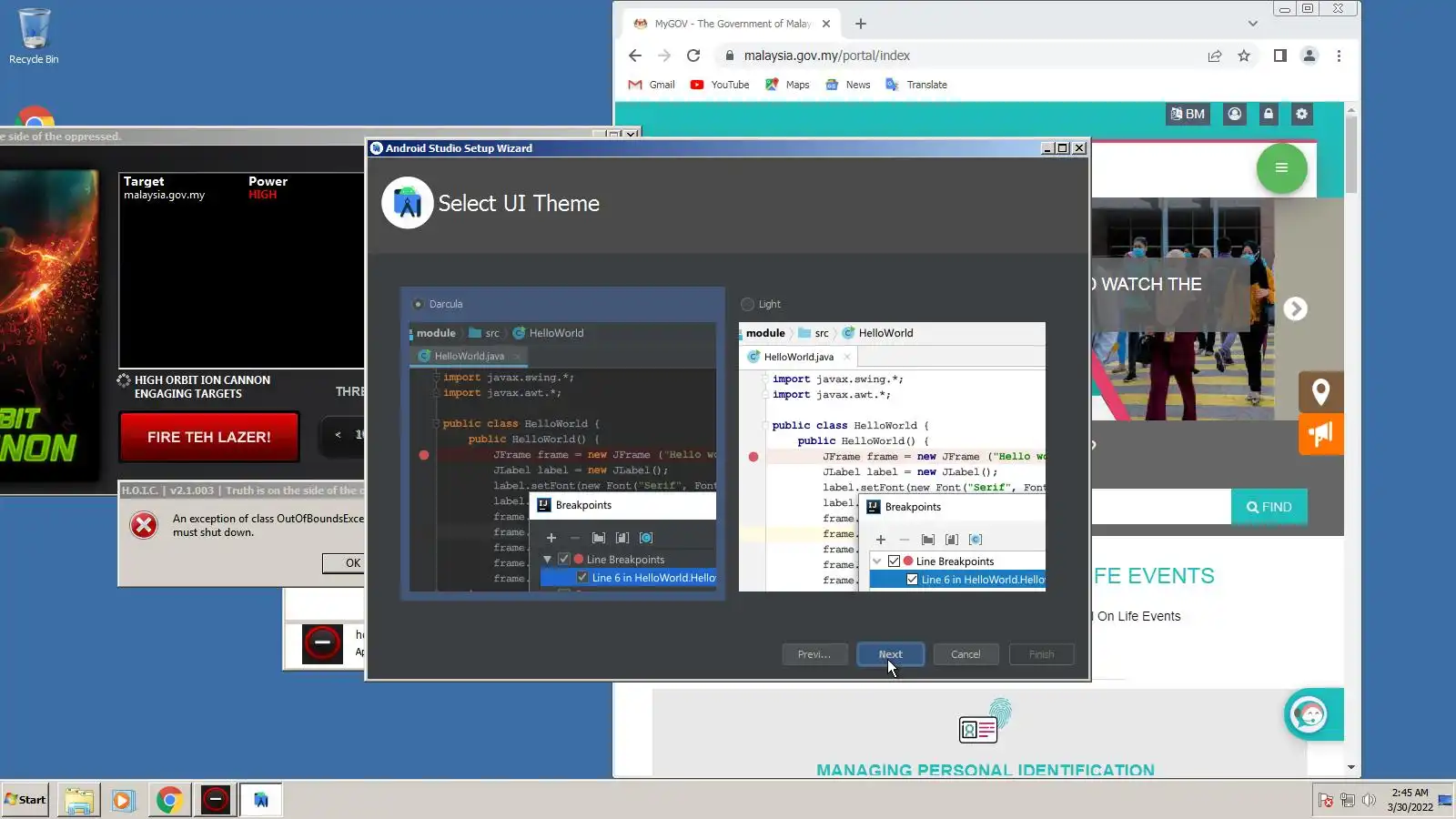Switch to Chrome in taskbar

[x=169, y=800]
